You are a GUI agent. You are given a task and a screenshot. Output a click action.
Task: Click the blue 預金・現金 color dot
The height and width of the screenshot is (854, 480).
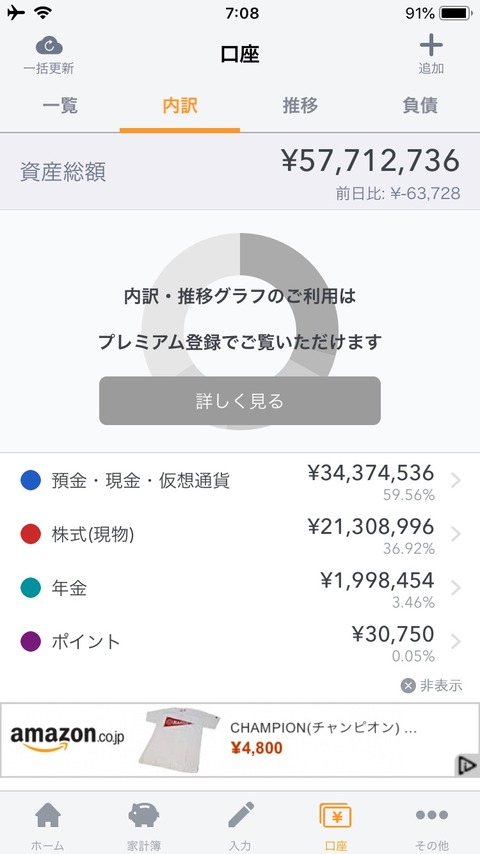(31, 480)
